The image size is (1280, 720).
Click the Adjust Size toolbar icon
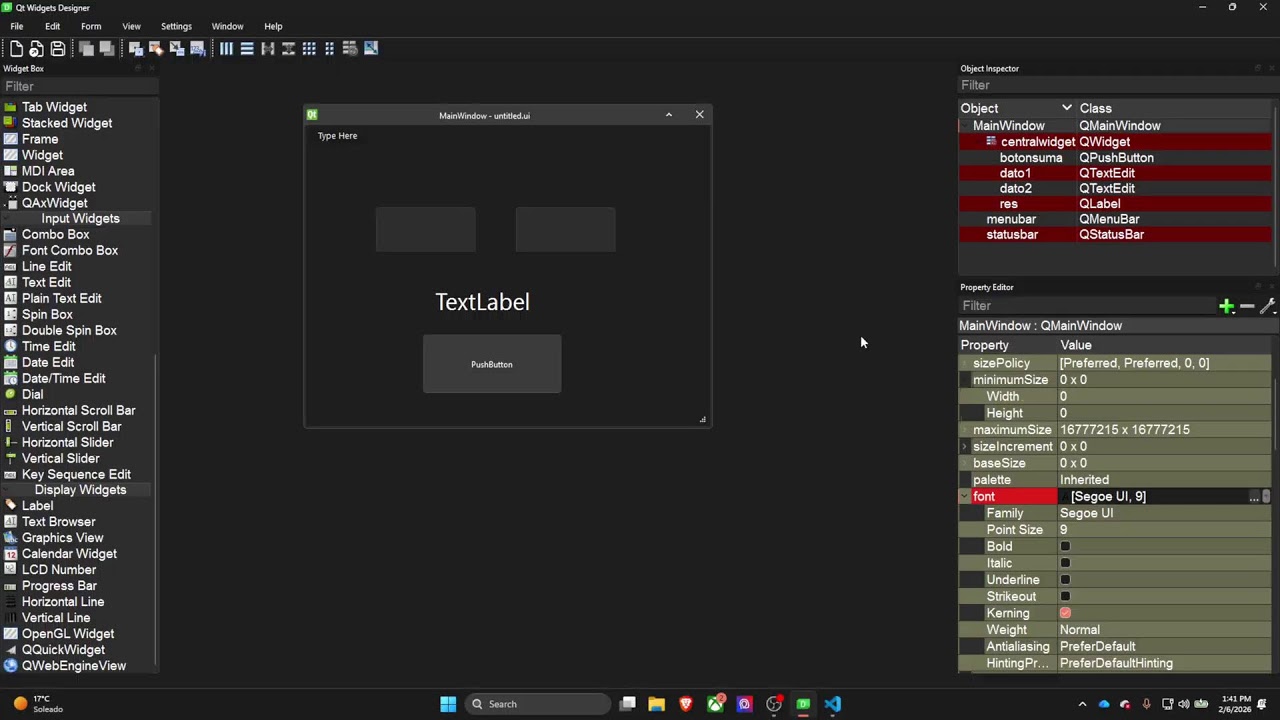coord(371,48)
